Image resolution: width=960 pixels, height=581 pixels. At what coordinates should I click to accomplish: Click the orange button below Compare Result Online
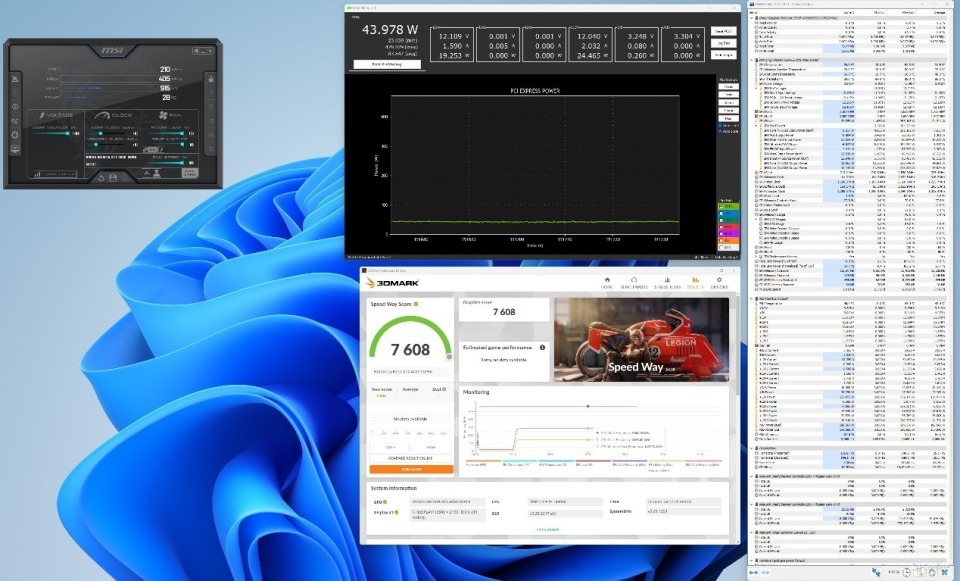click(x=411, y=469)
